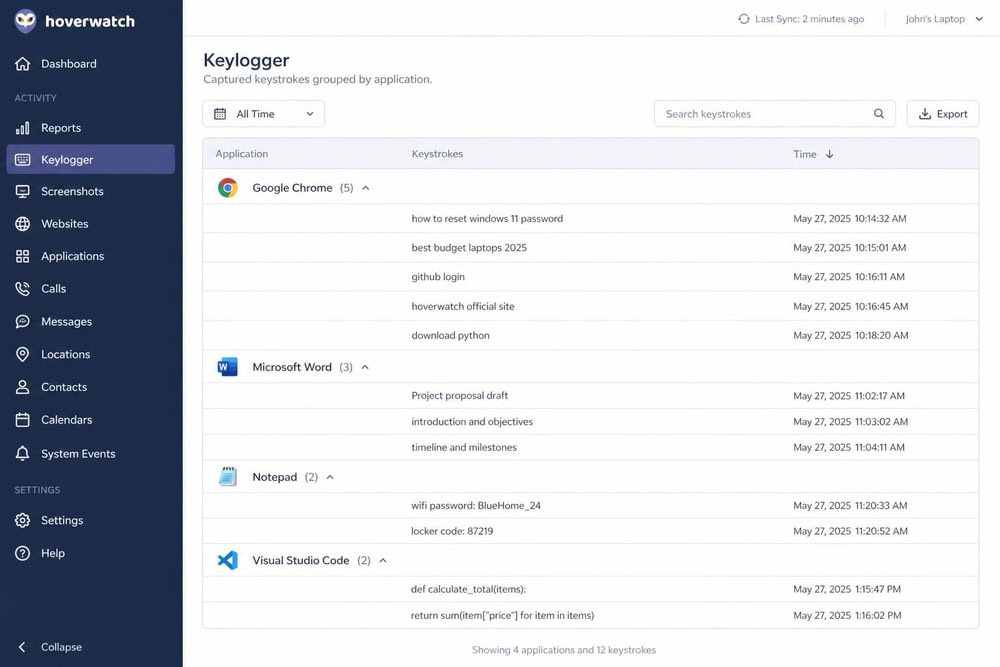The image size is (1000, 667).
Task: Open the Calls phone icon
Action: [22, 289]
